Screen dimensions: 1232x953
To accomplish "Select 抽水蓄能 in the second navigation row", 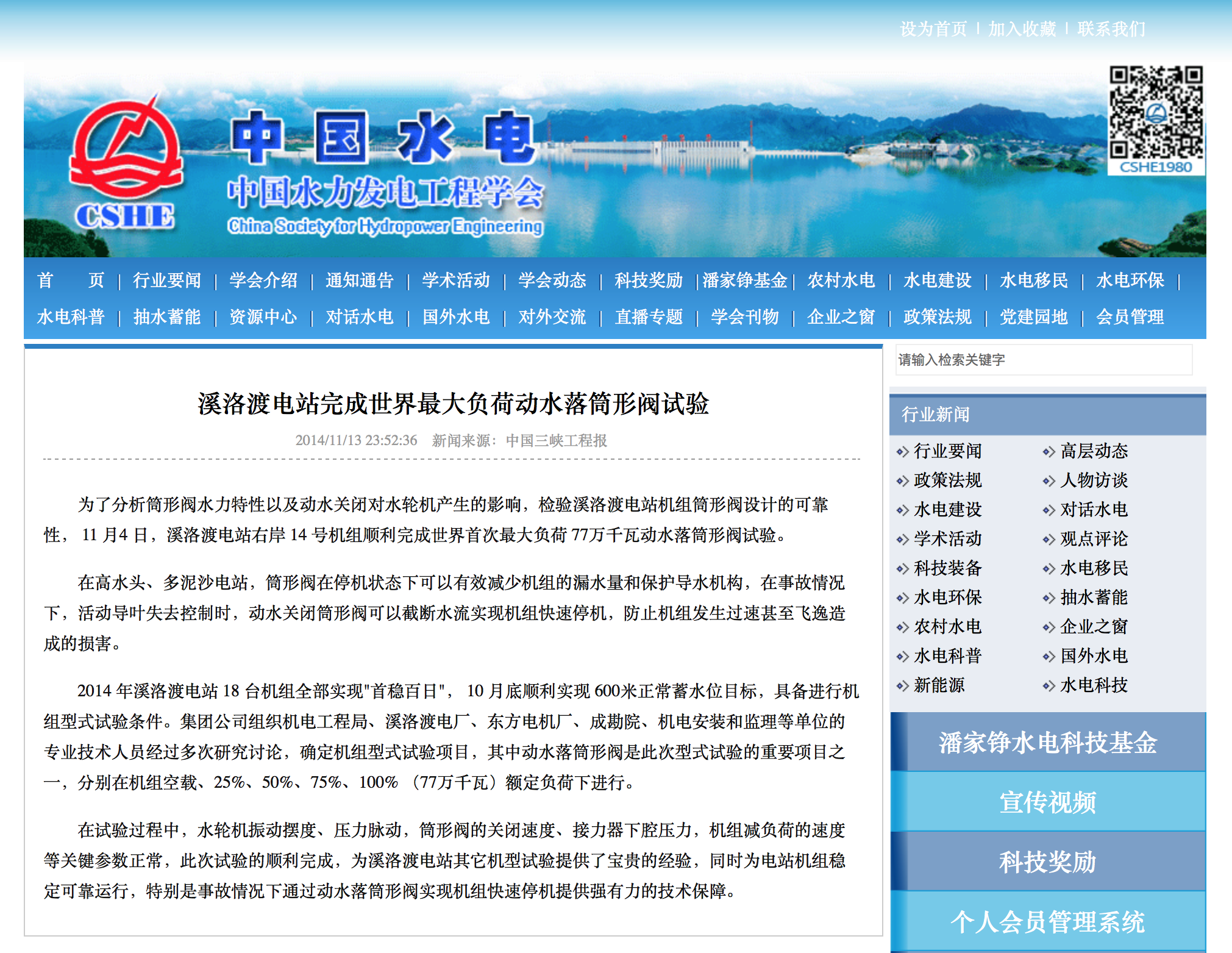I will click(x=166, y=317).
